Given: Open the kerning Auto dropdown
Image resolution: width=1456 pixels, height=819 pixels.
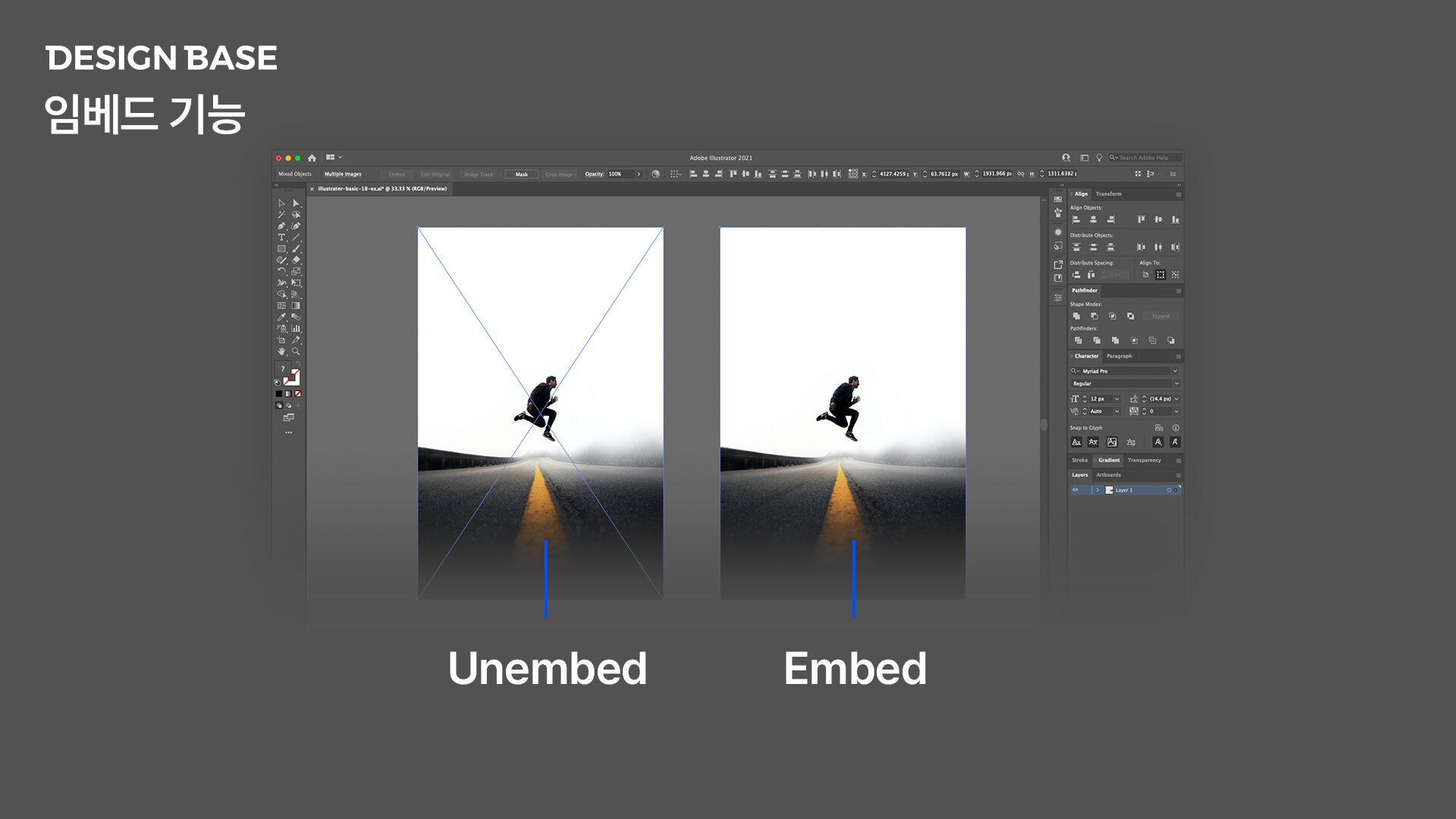Looking at the screenshot, I should point(1116,411).
